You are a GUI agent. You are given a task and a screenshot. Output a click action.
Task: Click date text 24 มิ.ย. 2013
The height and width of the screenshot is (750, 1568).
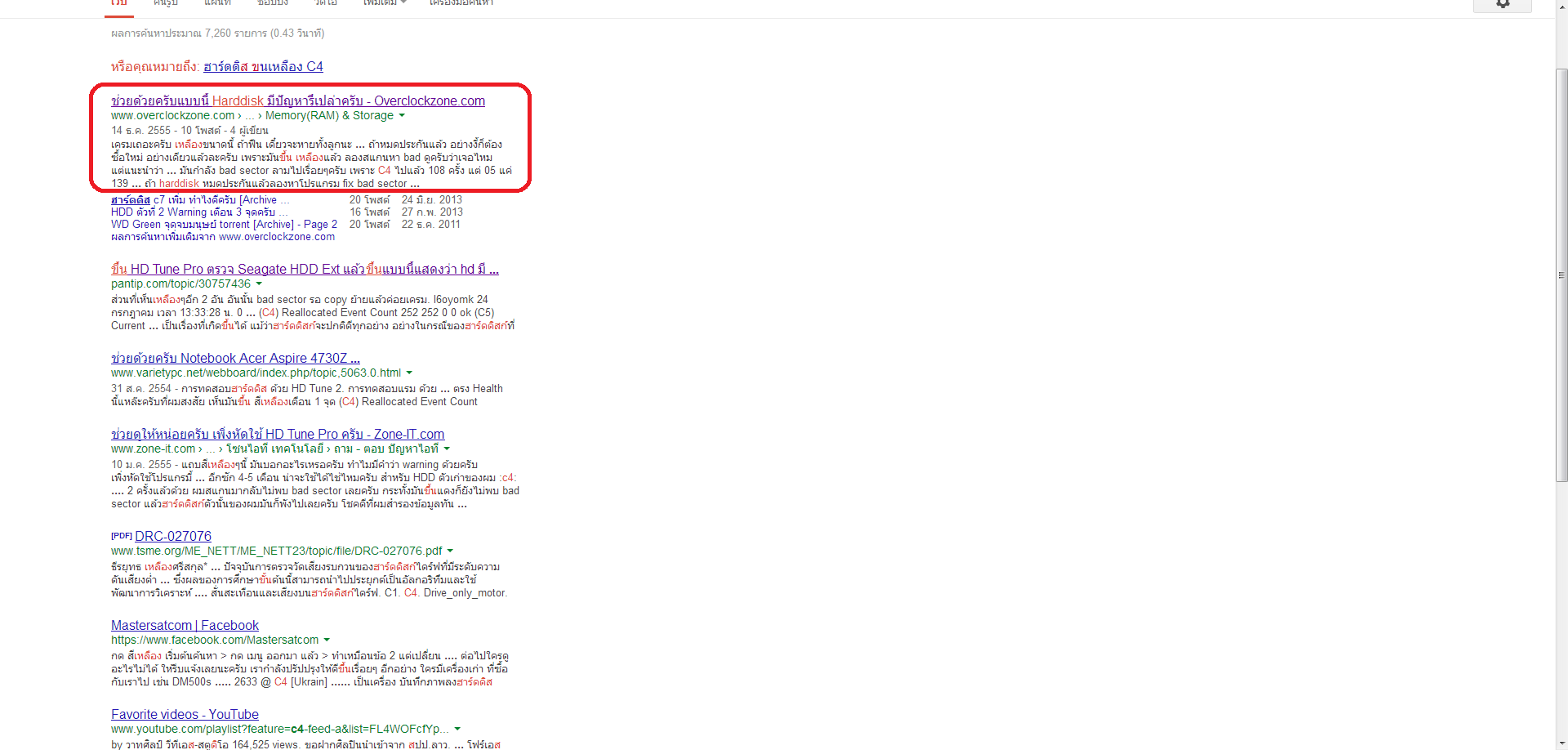click(x=432, y=200)
